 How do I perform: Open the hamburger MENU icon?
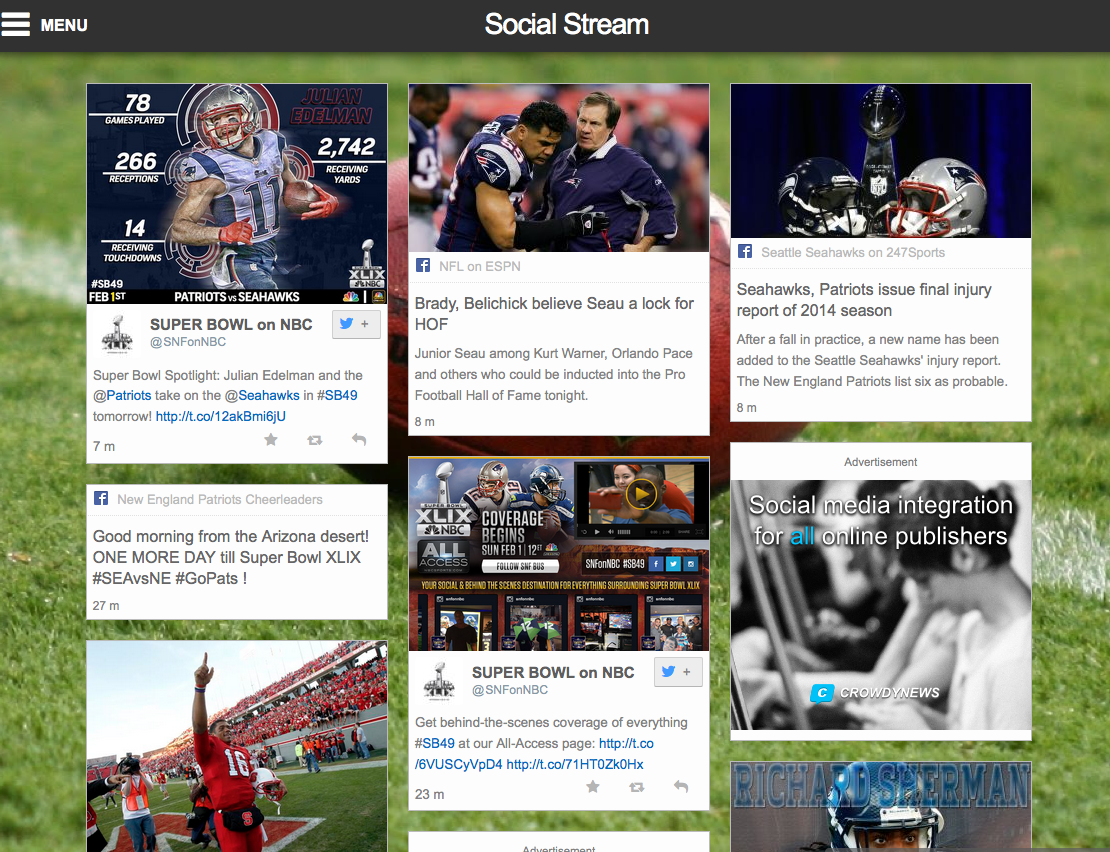click(x=16, y=25)
